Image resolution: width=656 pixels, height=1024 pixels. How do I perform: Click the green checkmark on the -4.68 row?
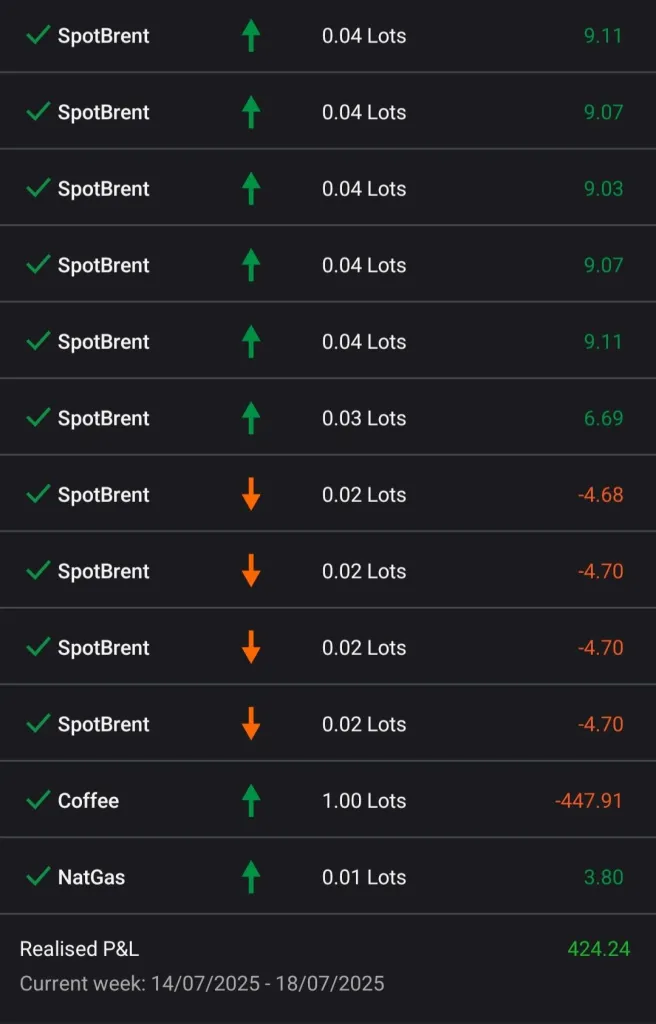(38, 495)
